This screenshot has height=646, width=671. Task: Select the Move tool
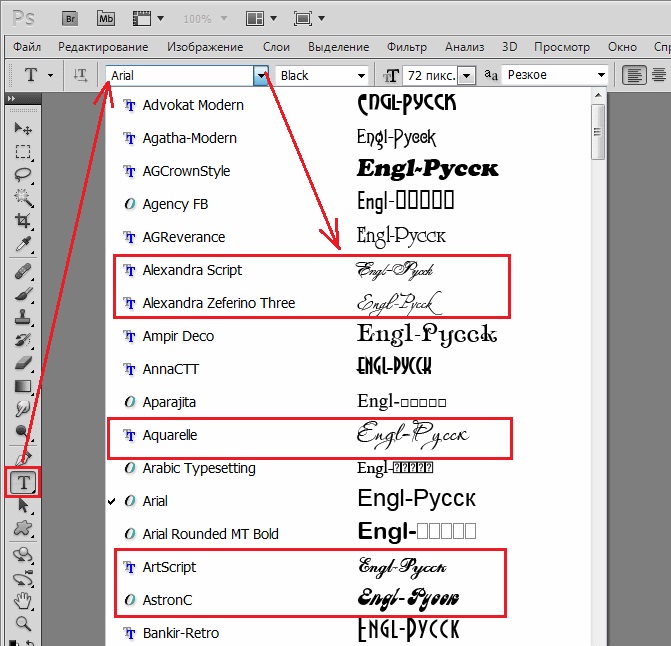coord(23,128)
